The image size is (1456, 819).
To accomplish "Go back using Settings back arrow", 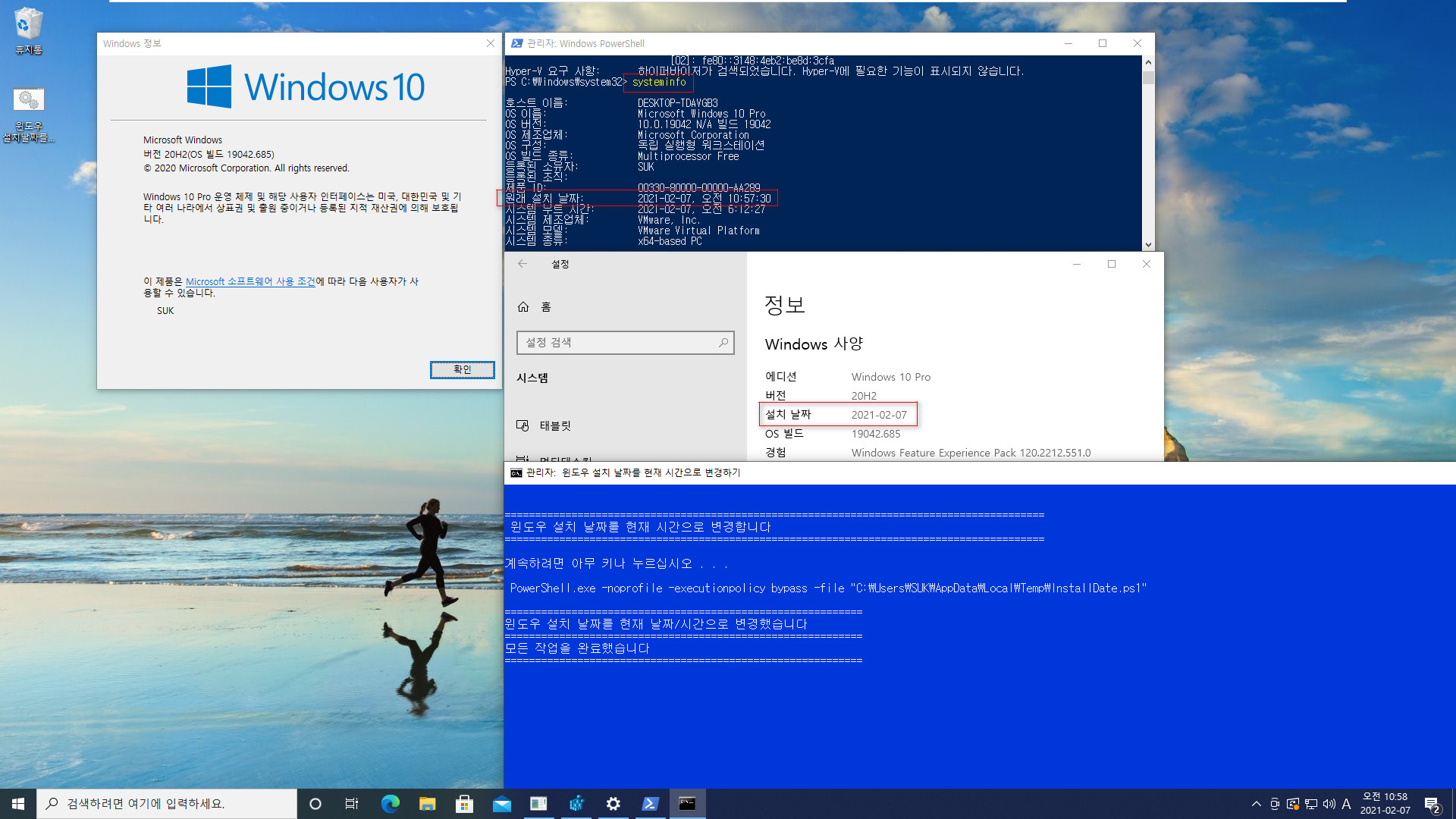I will [522, 264].
